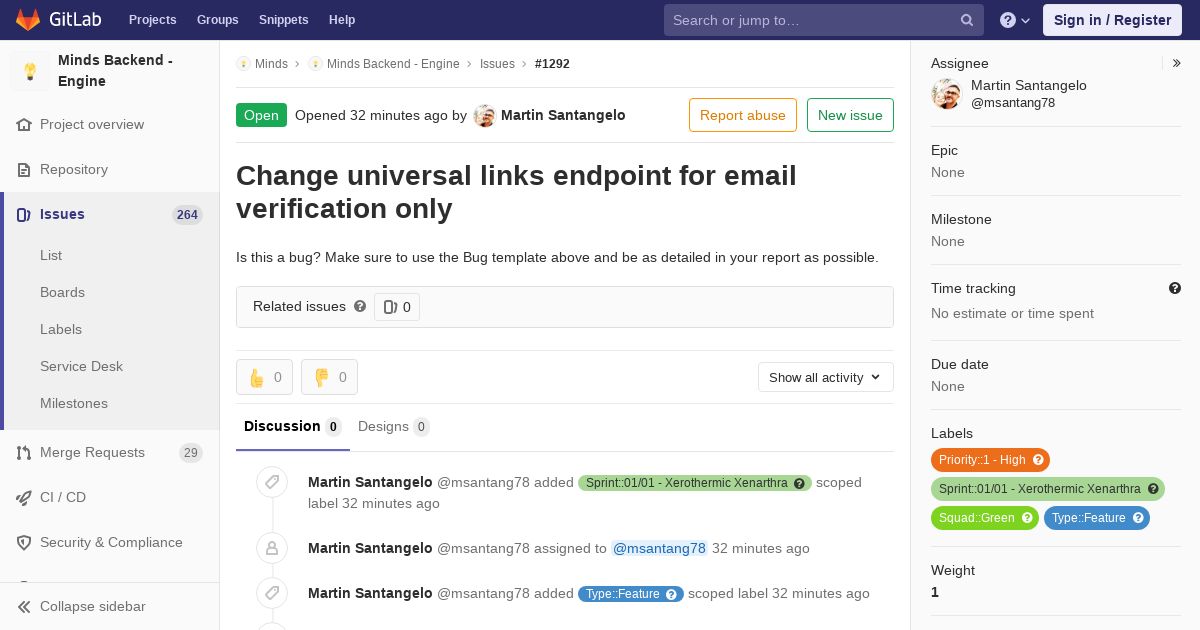Click the Help menu item
This screenshot has width=1200, height=630.
(342, 20)
